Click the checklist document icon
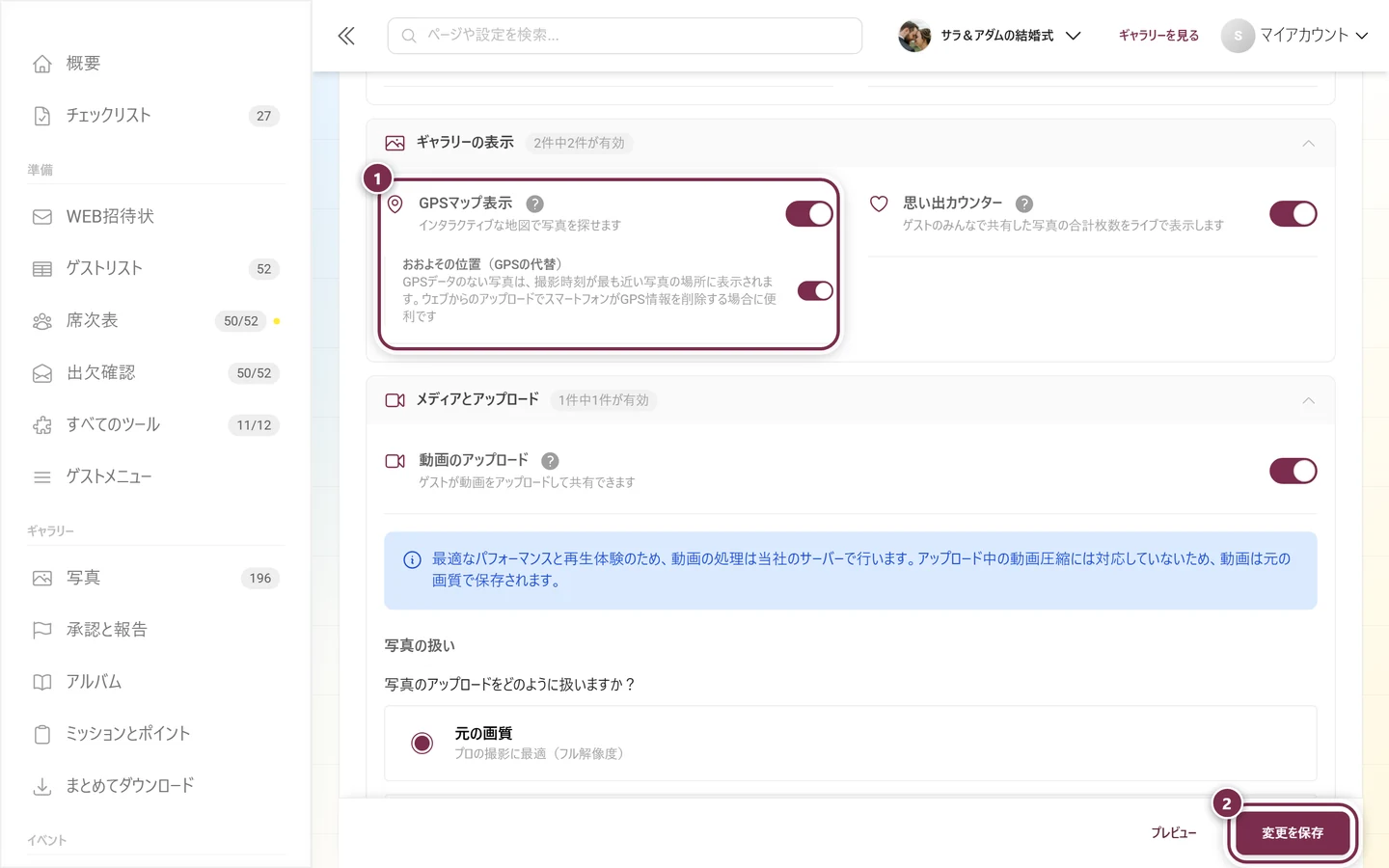 42,116
